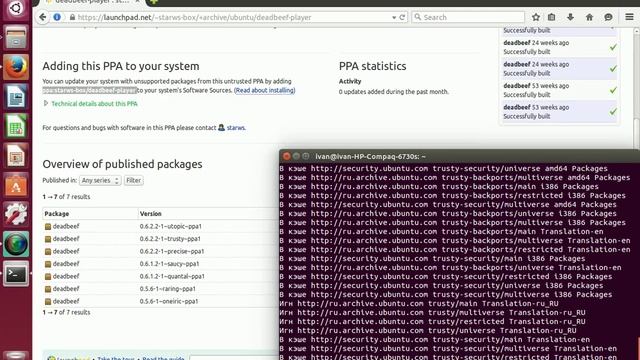Image resolution: width=640 pixels, height=360 pixels.
Task: Click the PPA statistics heading
Action: [373, 66]
